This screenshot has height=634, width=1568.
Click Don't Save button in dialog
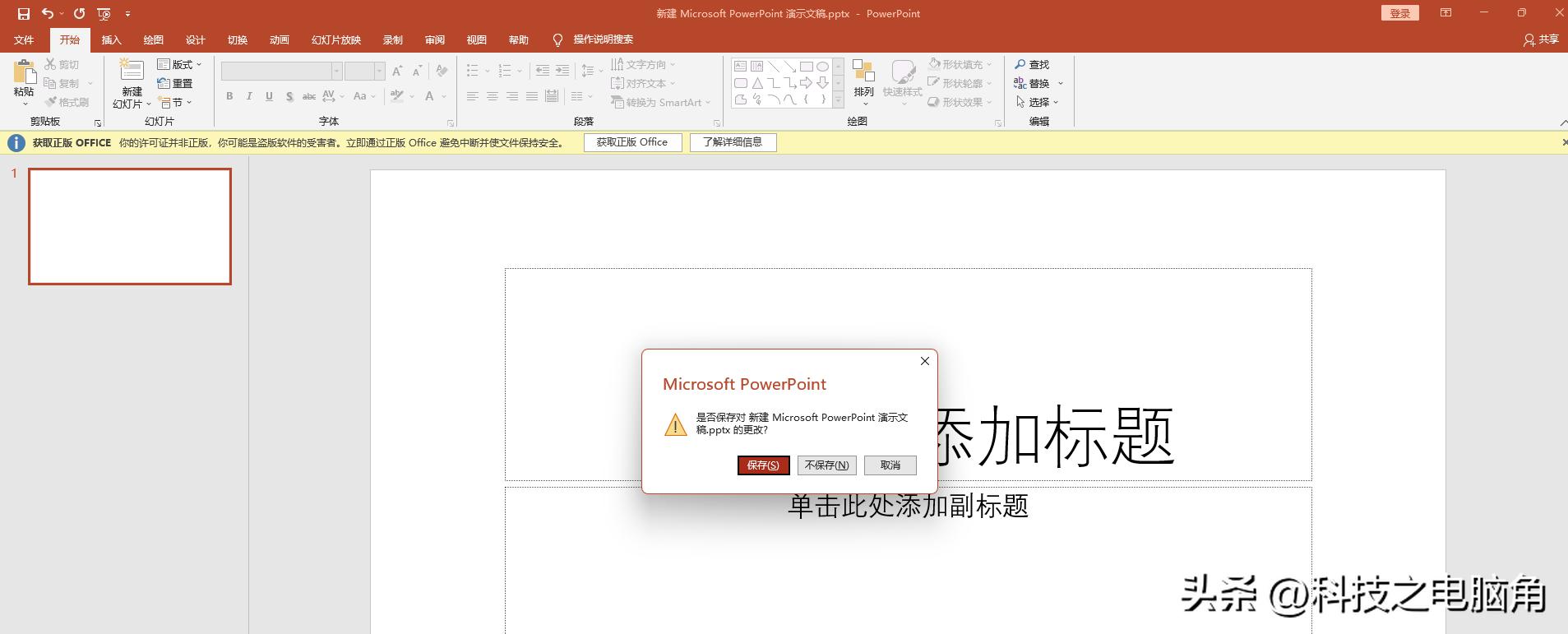coord(827,465)
